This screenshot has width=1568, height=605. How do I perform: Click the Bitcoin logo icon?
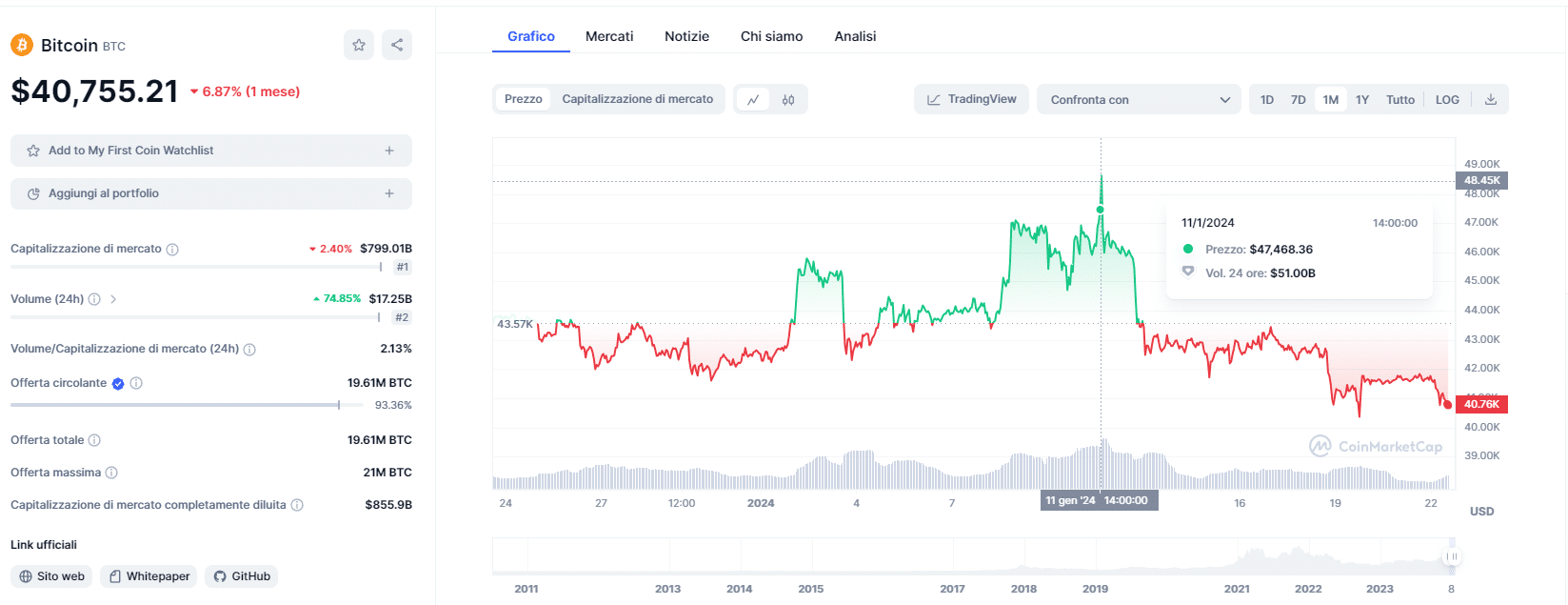pos(21,45)
